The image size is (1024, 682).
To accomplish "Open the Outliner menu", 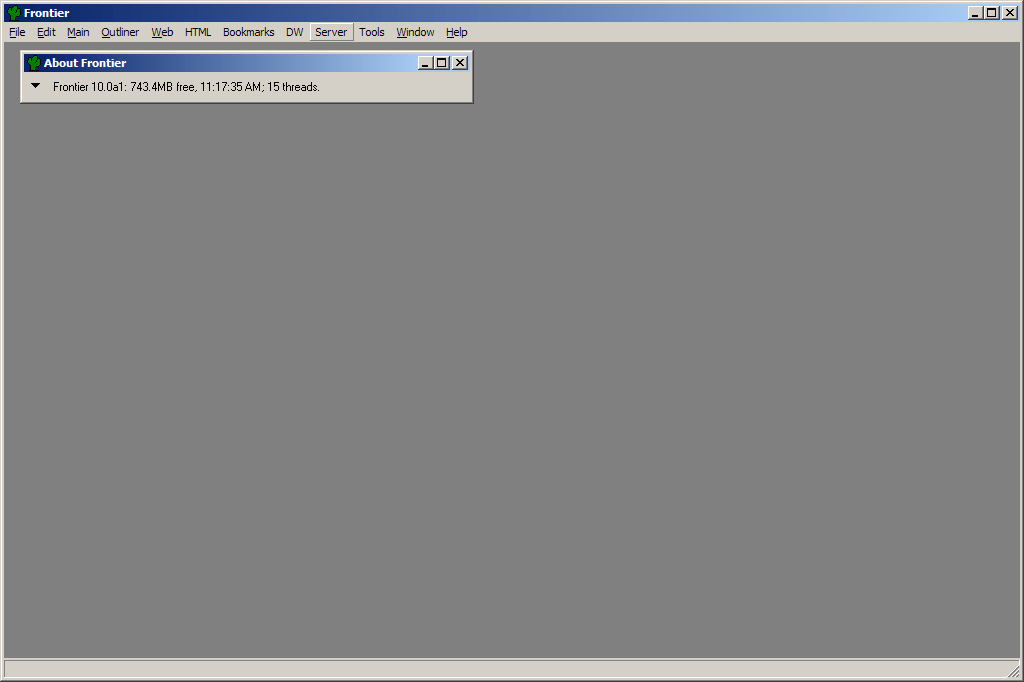I will 120,32.
